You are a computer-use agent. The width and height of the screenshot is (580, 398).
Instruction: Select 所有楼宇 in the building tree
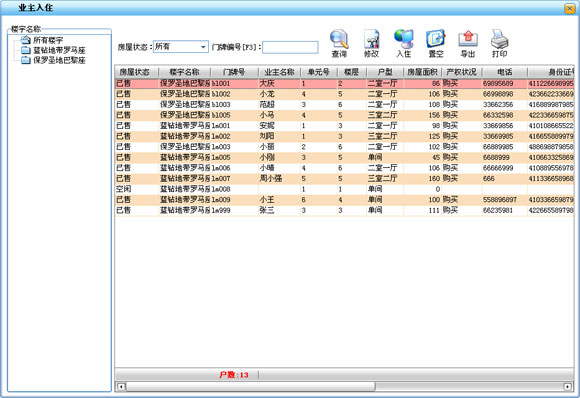[48, 40]
